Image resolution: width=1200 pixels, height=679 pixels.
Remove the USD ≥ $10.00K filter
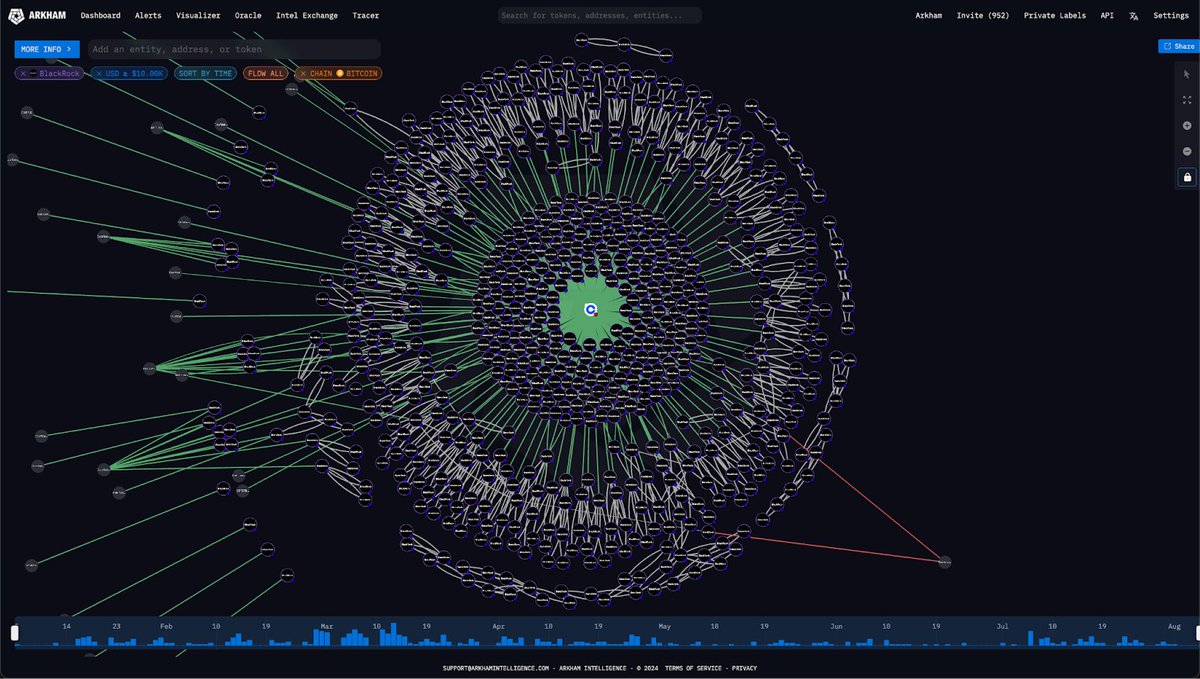pos(99,74)
